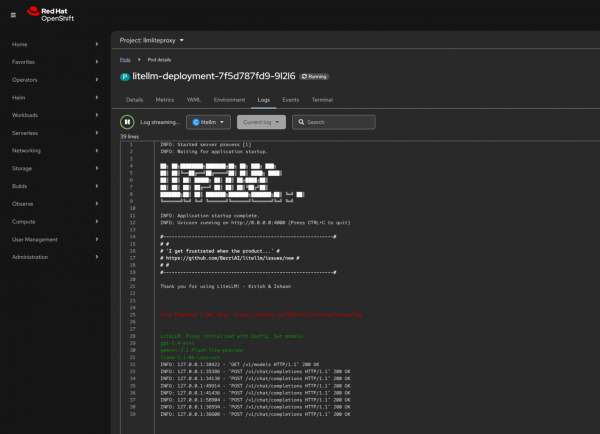
Task: Open the Project llmliteproxy dropdown
Action: 152,40
